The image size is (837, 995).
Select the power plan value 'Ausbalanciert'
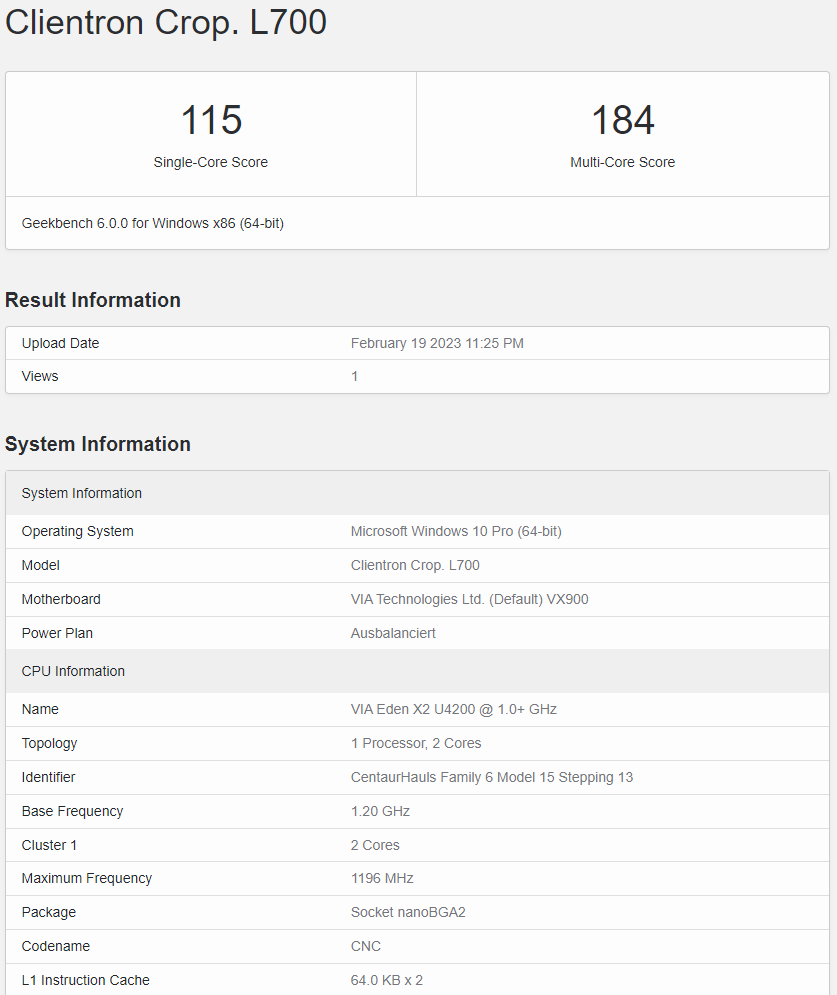393,633
